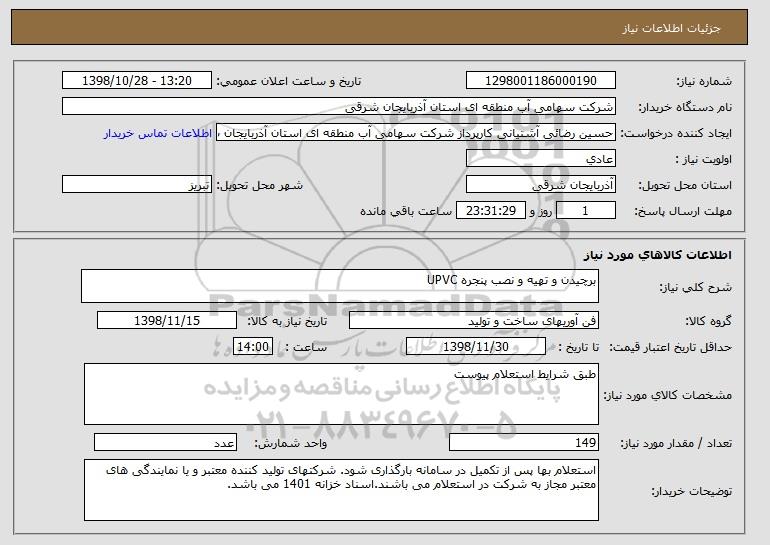Click the text ساعت باقی مانده
This screenshot has height=545, width=770.
click(x=406, y=211)
